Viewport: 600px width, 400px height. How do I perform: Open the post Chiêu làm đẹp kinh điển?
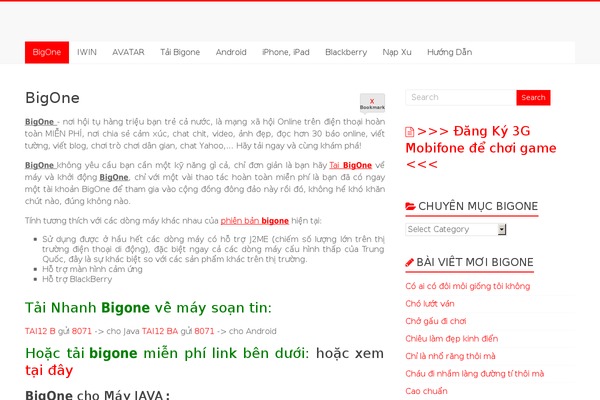(452, 339)
